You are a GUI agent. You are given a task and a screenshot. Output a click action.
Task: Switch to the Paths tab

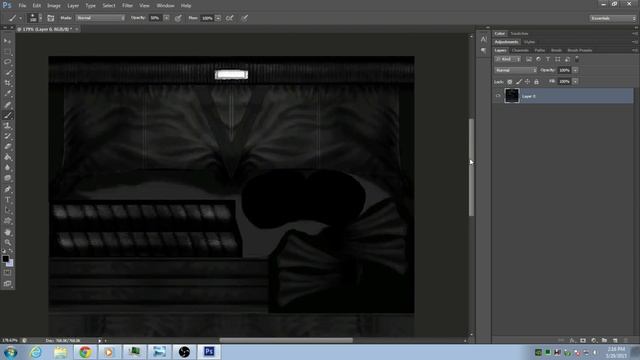[540, 50]
